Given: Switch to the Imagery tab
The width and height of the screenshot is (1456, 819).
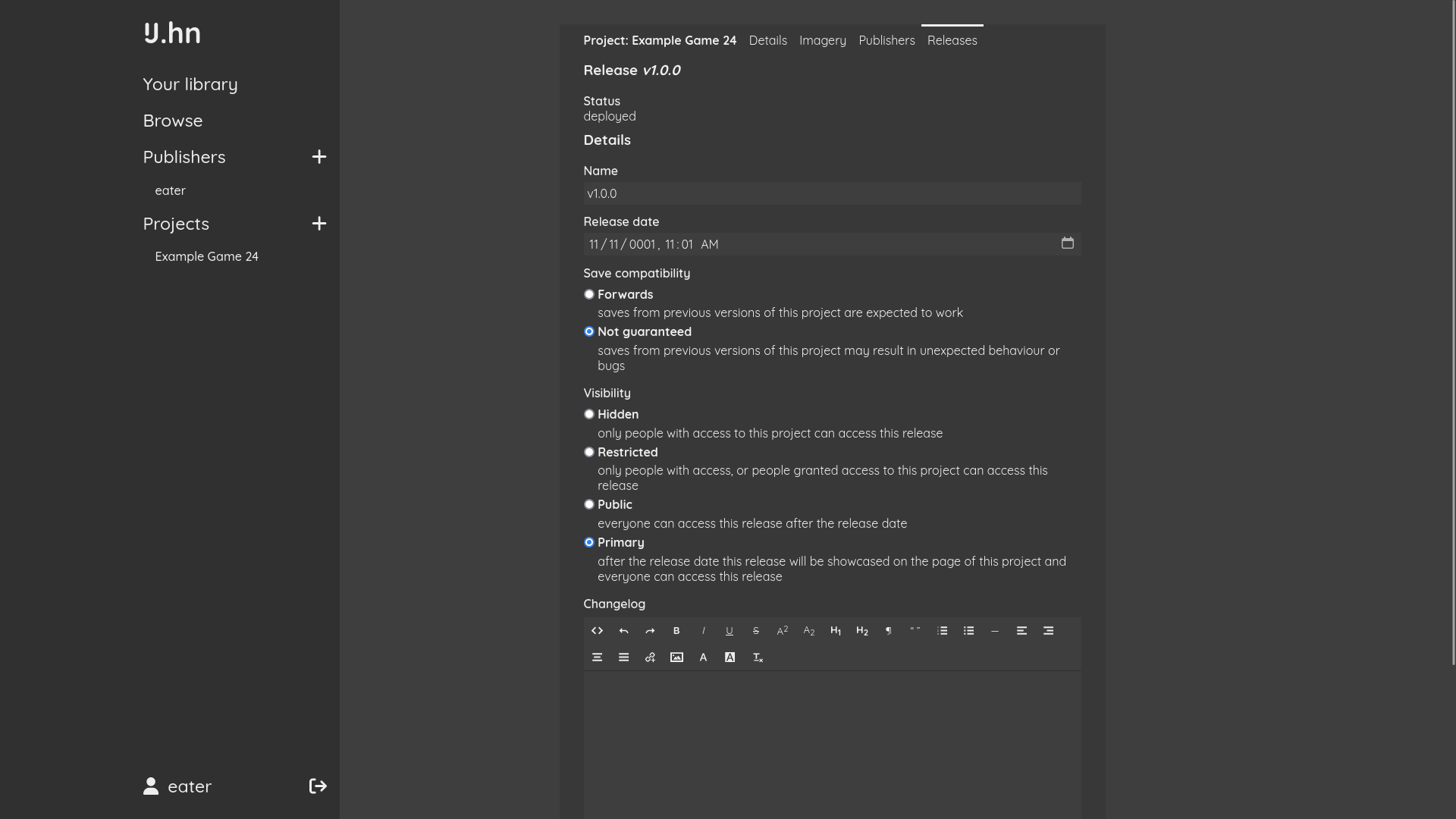Looking at the screenshot, I should pyautogui.click(x=823, y=40).
